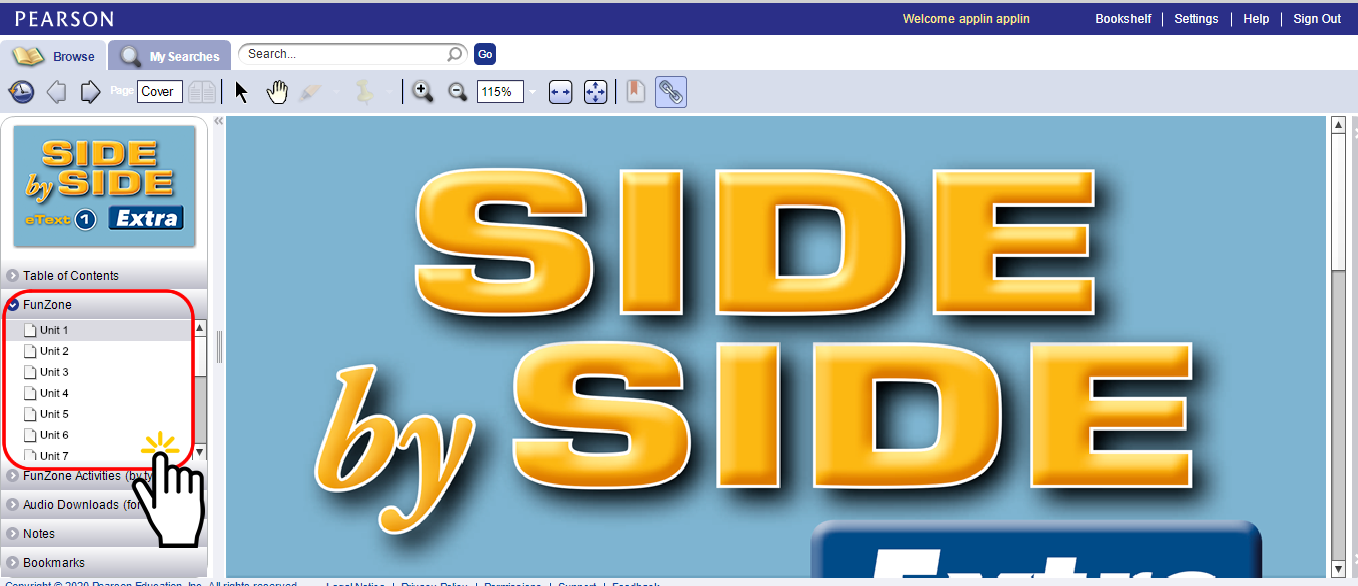Click the magnifier inside the search box
Viewport: 1358px width, 586px height.
pos(455,54)
